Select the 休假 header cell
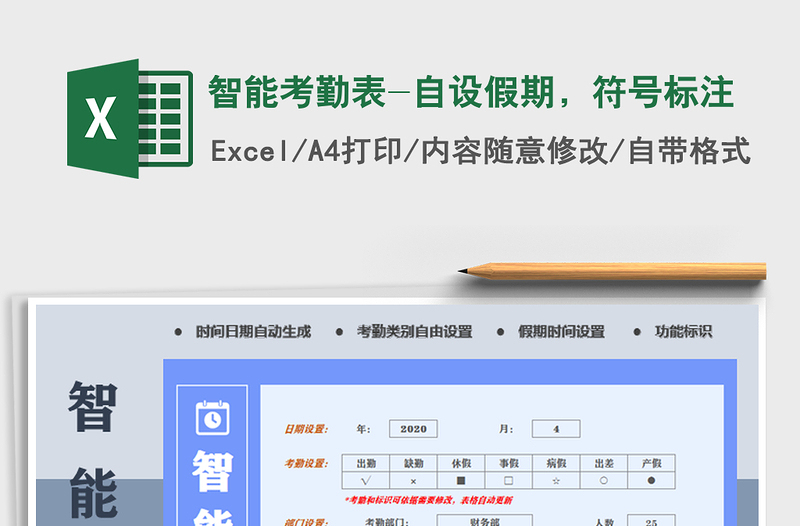Image resolution: width=800 pixels, height=526 pixels. click(461, 463)
